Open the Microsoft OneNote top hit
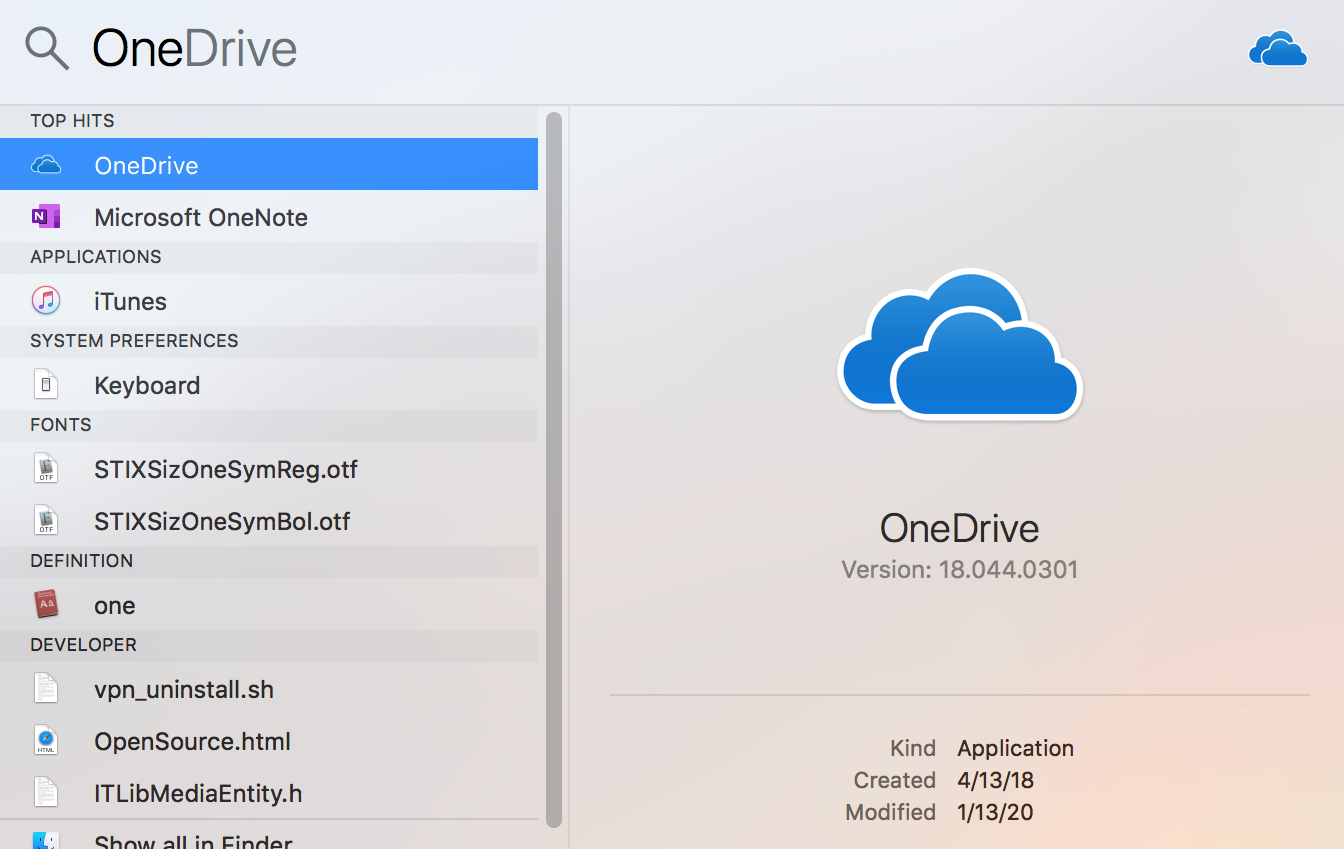 [200, 216]
